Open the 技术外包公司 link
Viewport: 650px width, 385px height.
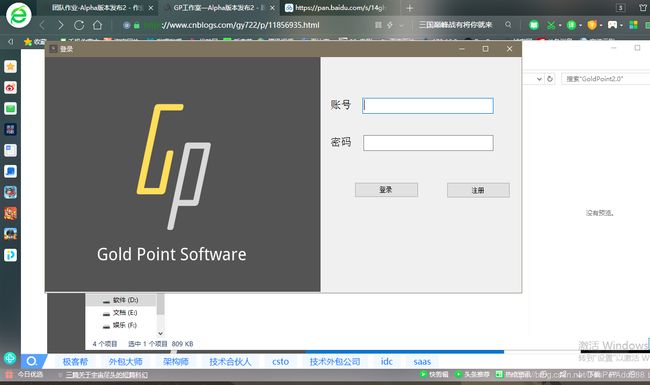(x=335, y=361)
